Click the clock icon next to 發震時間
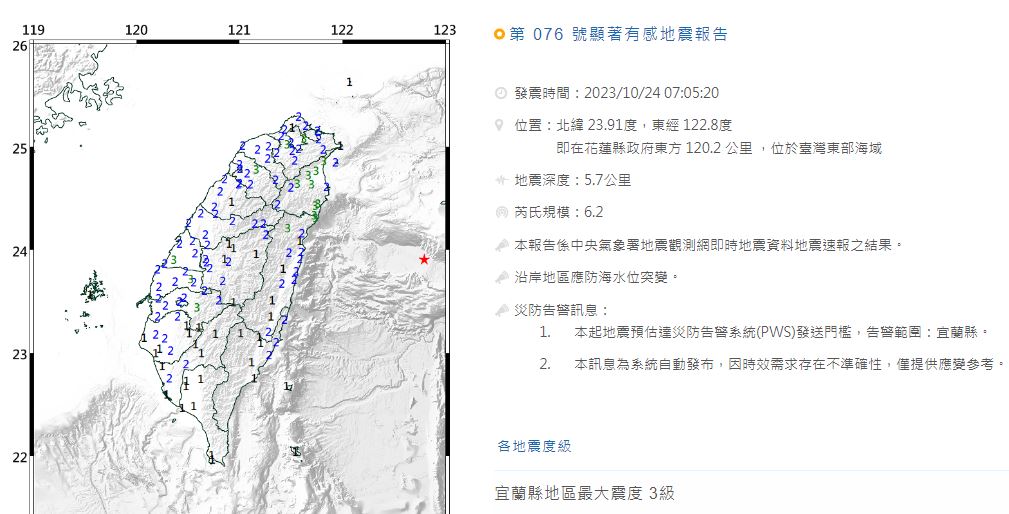Image resolution: width=1009 pixels, height=514 pixels. tap(501, 93)
